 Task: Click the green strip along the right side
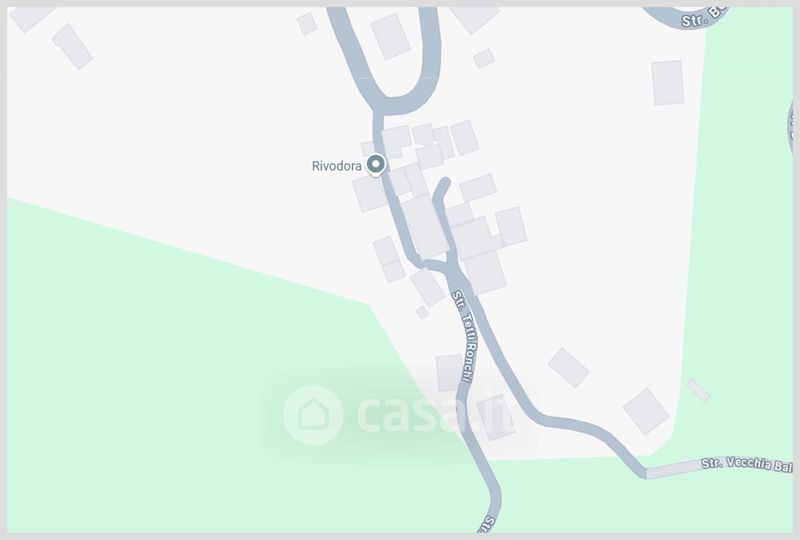tap(742, 230)
